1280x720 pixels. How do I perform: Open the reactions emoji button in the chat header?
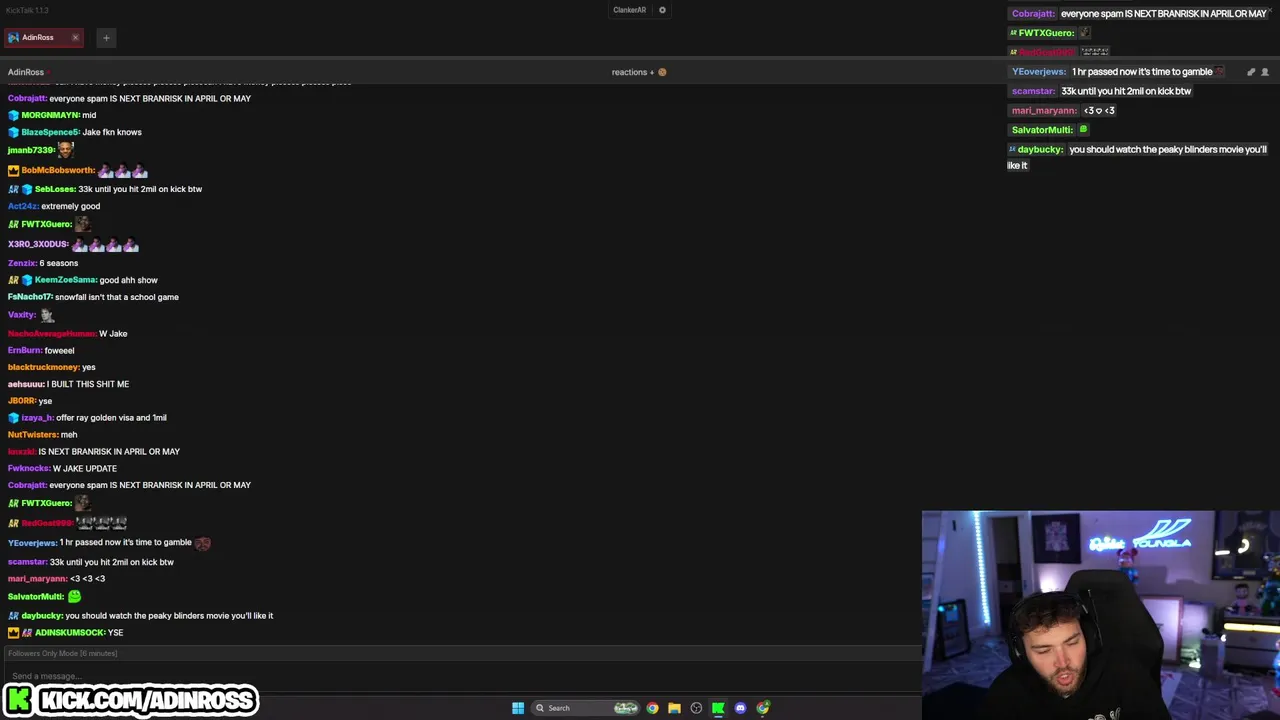[662, 72]
